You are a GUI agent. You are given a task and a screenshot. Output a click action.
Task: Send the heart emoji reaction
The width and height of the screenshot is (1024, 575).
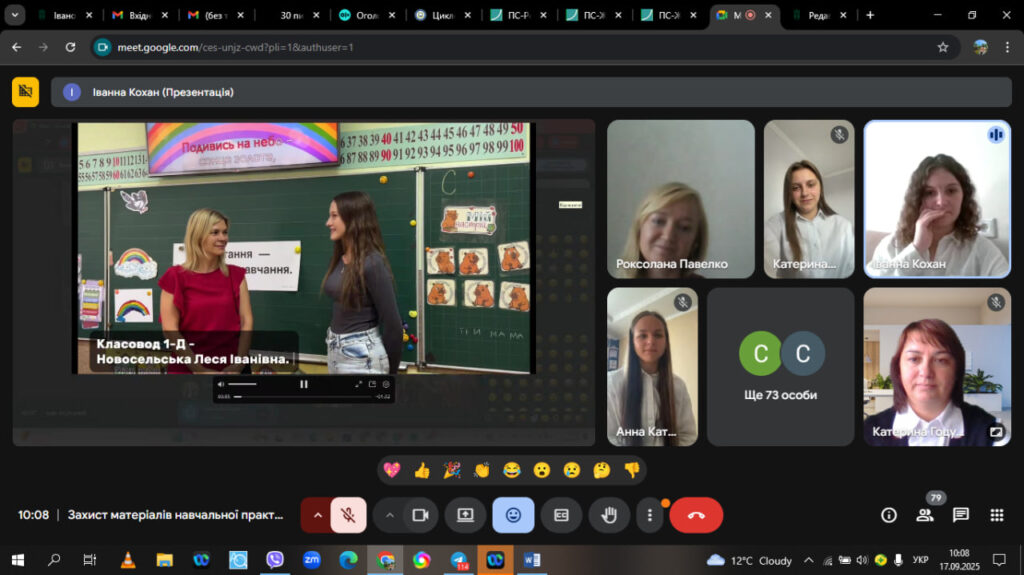[x=392, y=470]
